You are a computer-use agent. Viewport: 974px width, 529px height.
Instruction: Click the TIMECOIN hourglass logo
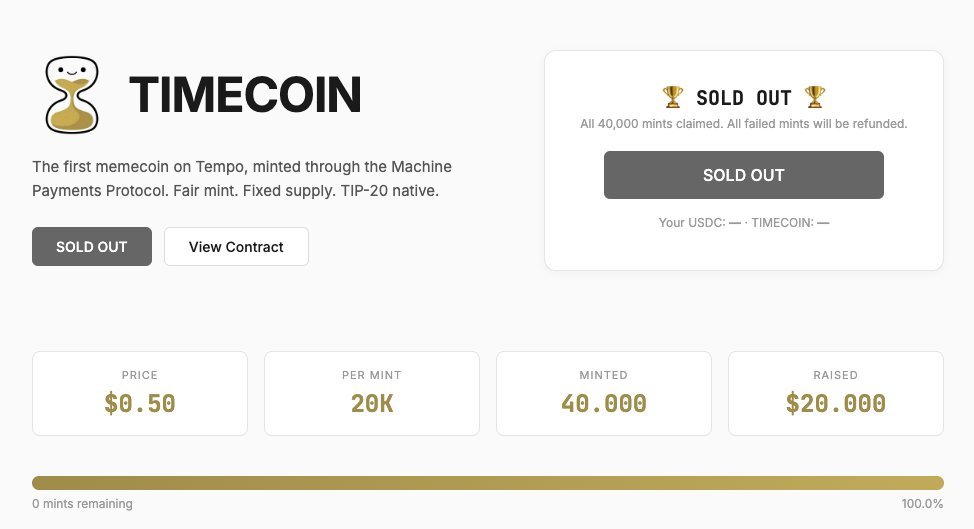click(73, 95)
